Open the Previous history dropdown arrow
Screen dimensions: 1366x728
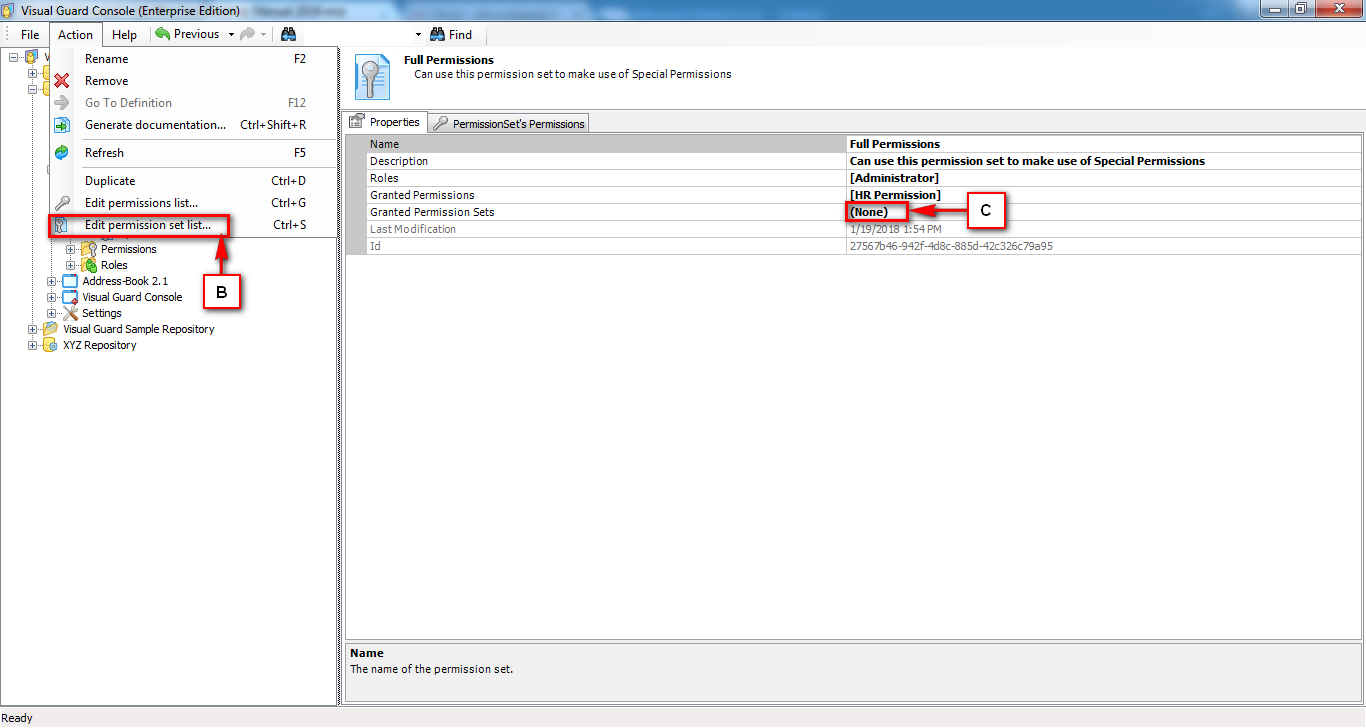(231, 34)
